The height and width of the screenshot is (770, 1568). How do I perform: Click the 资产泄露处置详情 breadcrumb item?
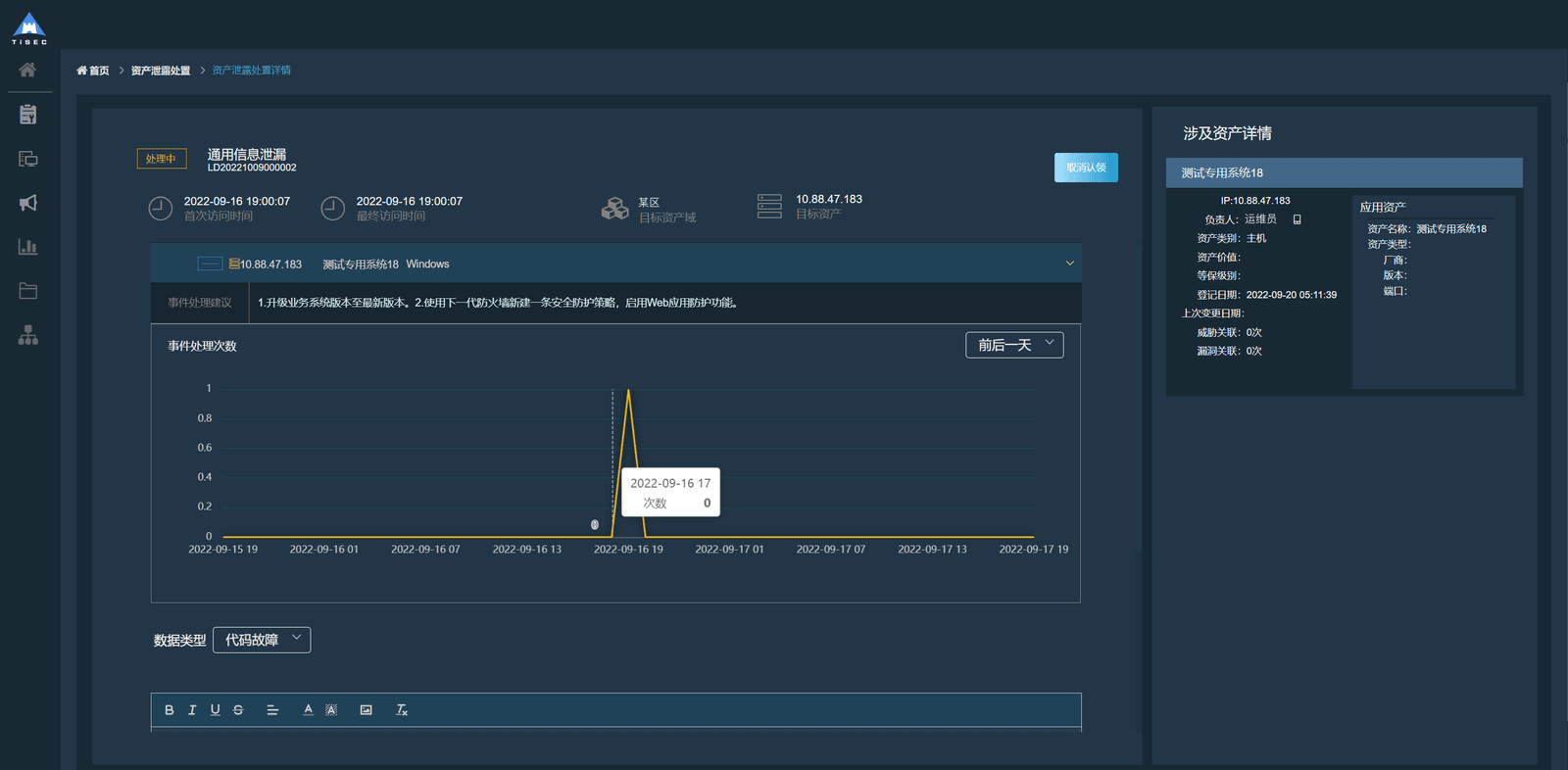[252, 71]
